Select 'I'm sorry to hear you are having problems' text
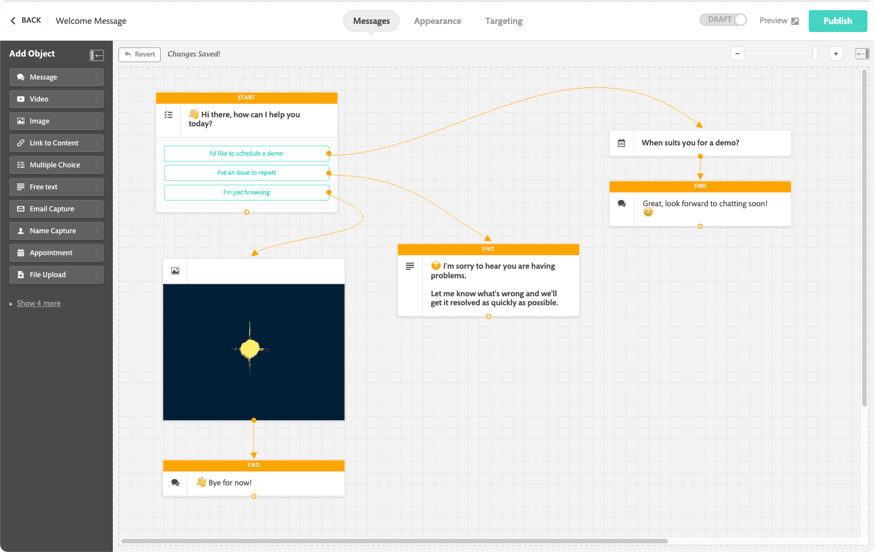Image resolution: width=875 pixels, height=552 pixels. pos(493,271)
